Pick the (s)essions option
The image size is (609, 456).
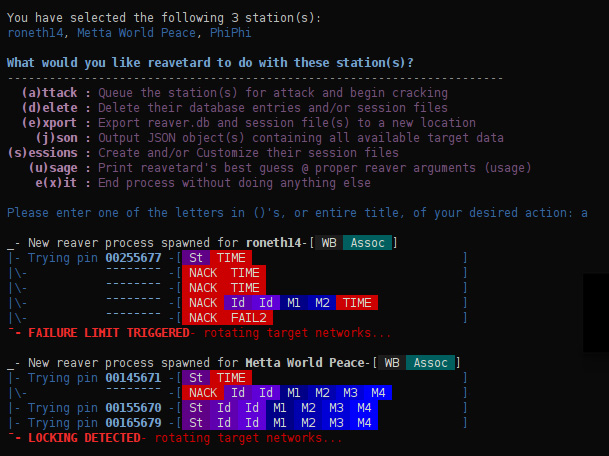pos(42,153)
